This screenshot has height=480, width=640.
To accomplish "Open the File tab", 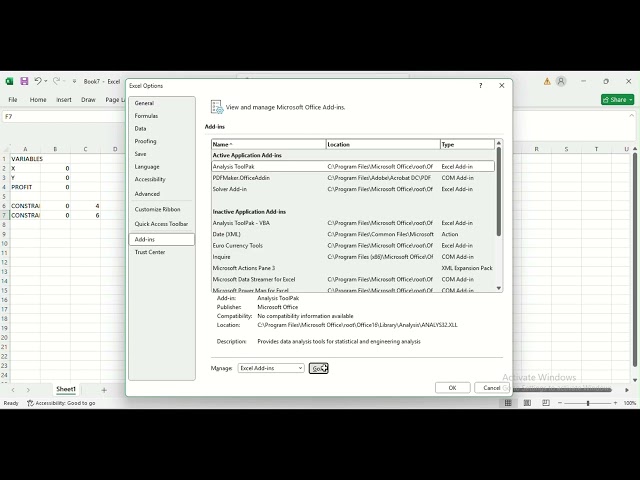I will click(x=13, y=100).
